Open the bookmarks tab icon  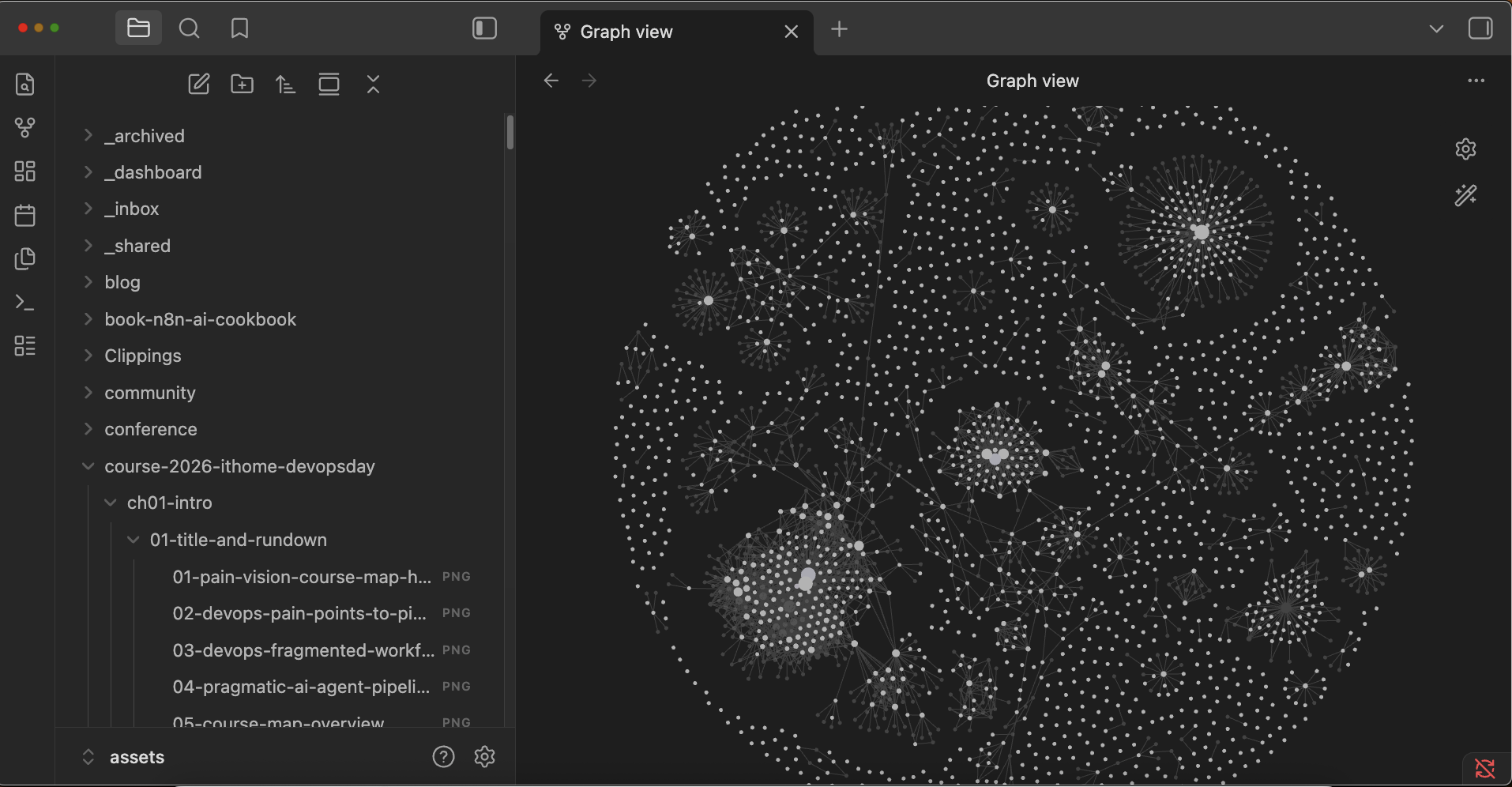coord(239,28)
